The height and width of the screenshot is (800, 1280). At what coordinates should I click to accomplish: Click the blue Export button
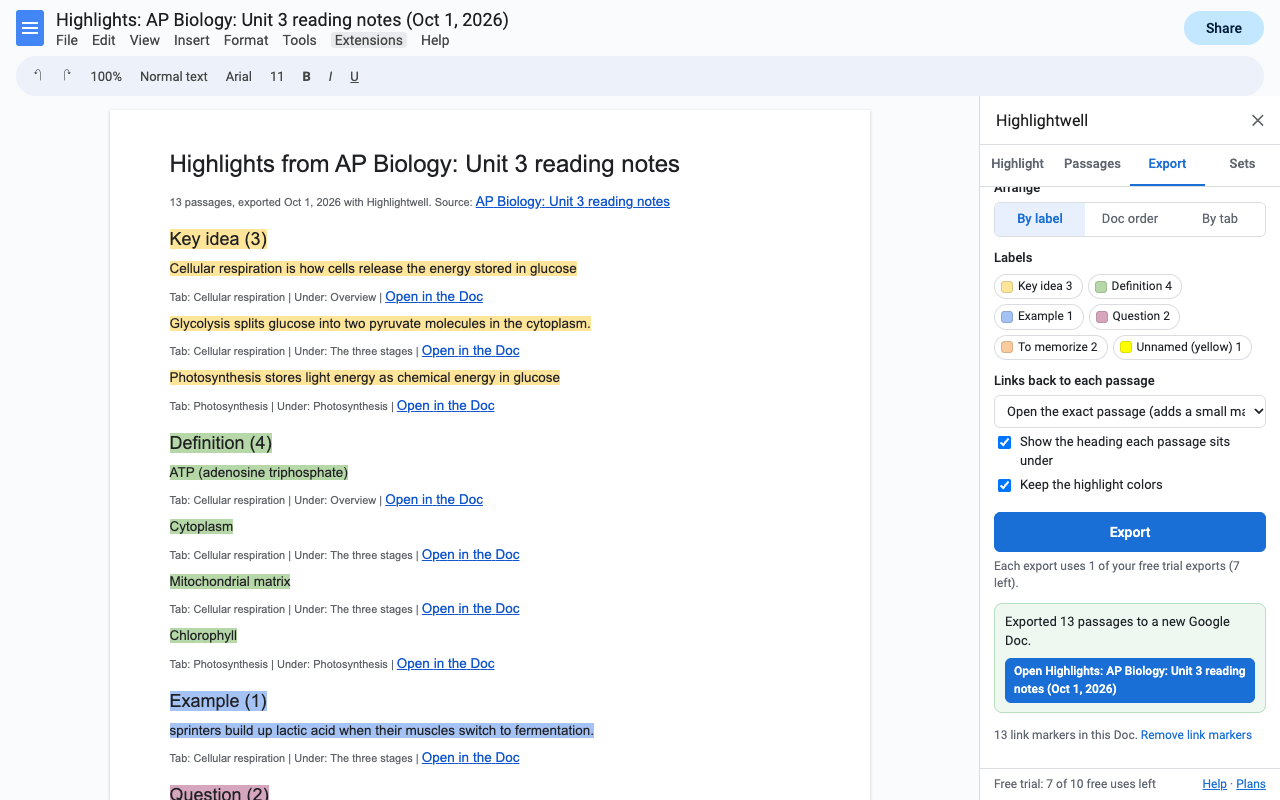[x=1130, y=532]
